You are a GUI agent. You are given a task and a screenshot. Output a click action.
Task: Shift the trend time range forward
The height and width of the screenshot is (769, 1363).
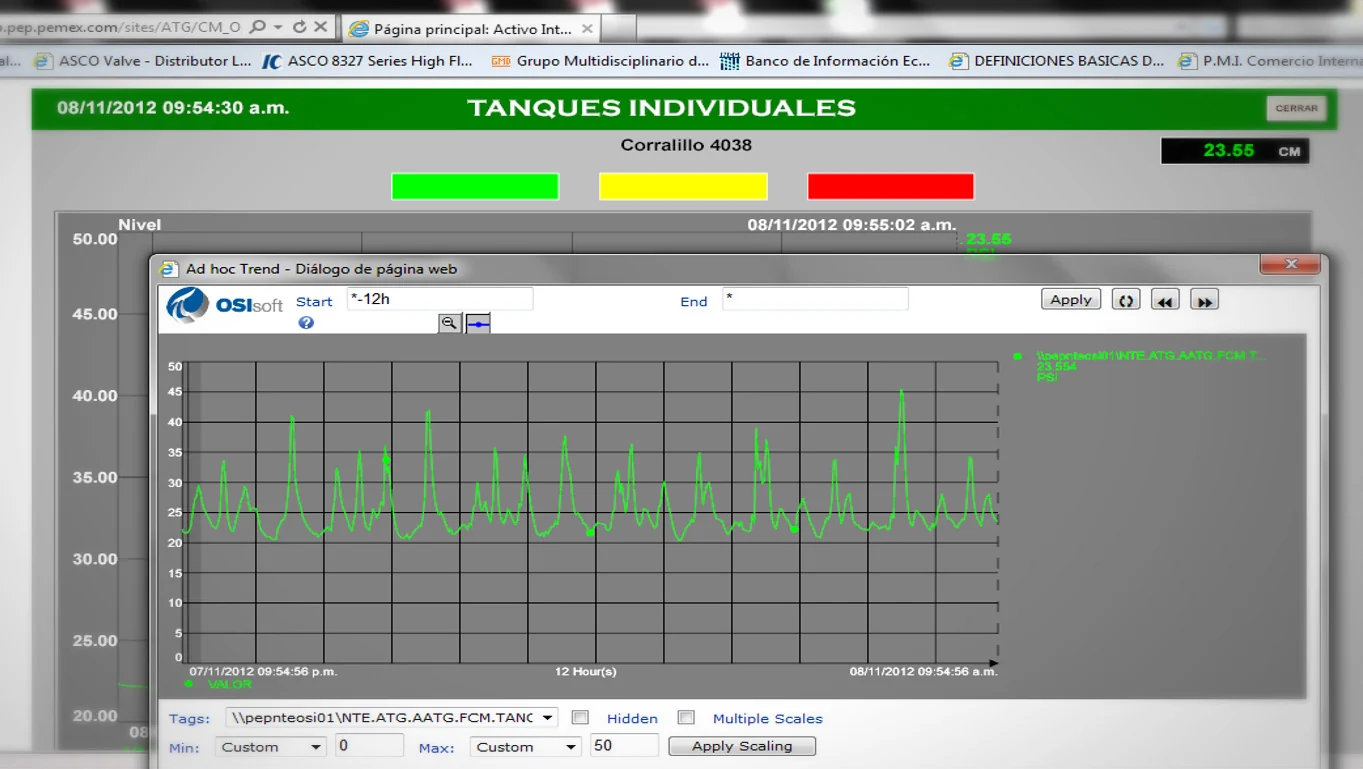tap(1204, 300)
